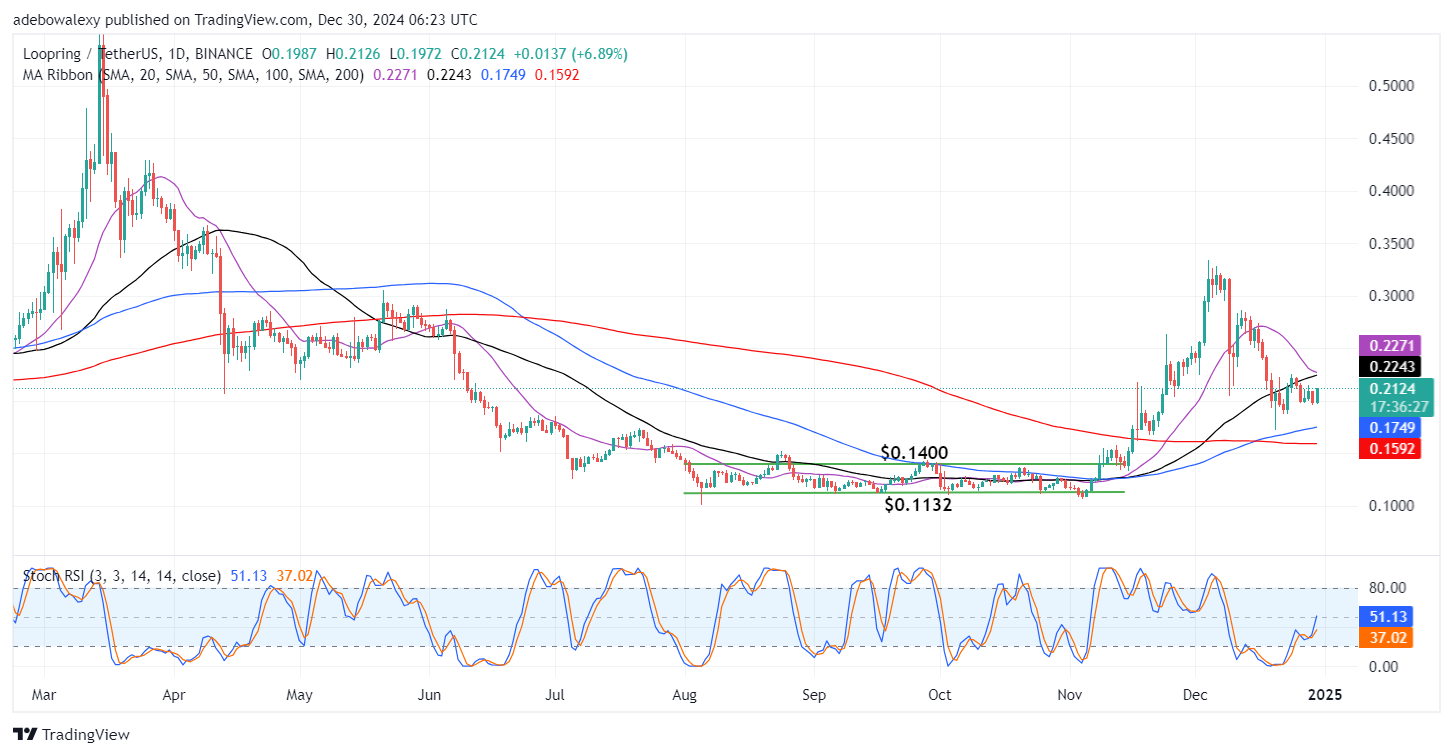
Task: Click the 0.1749 value in MA Ribbon legend
Action: (505, 74)
